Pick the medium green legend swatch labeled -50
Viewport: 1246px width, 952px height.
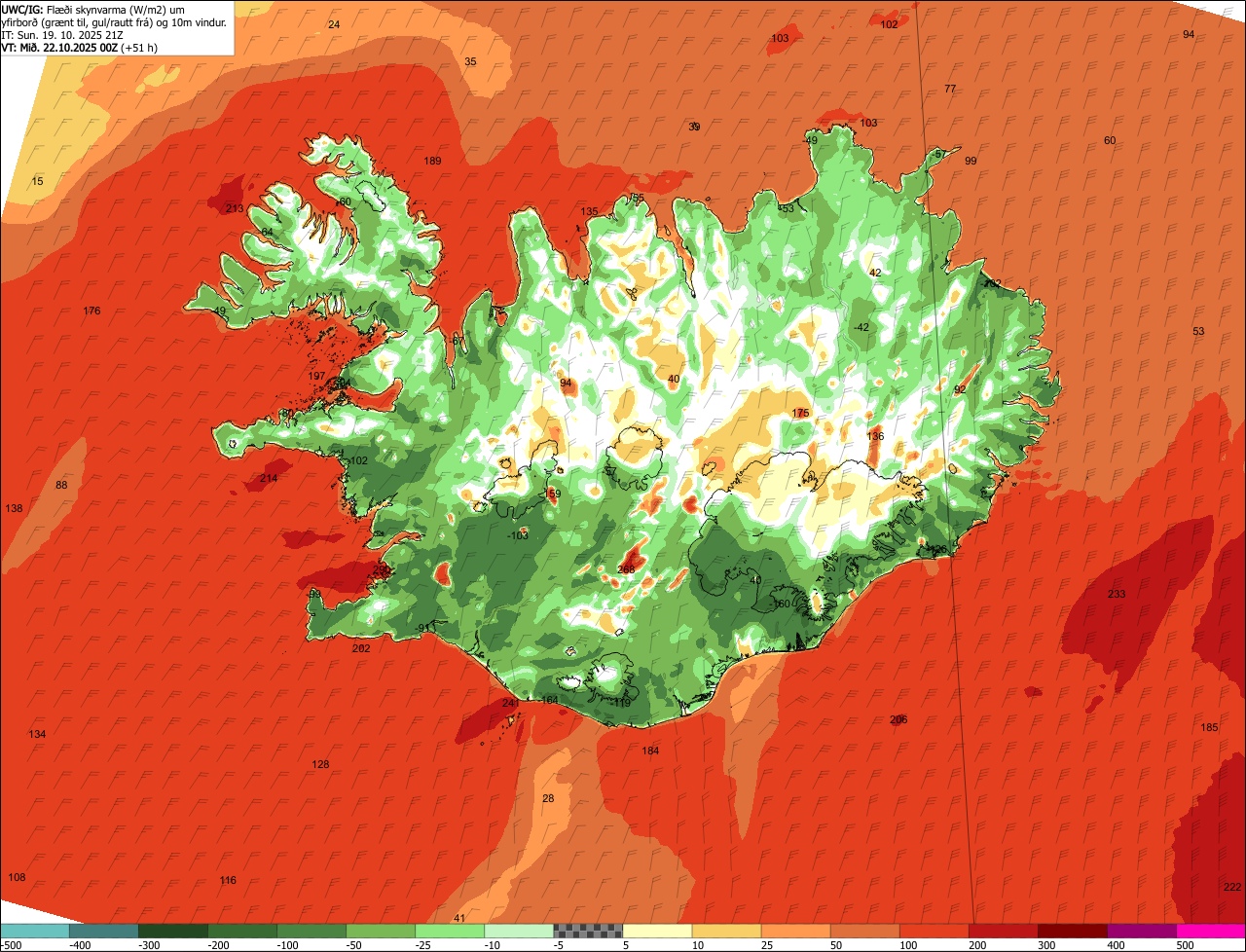click(x=380, y=931)
